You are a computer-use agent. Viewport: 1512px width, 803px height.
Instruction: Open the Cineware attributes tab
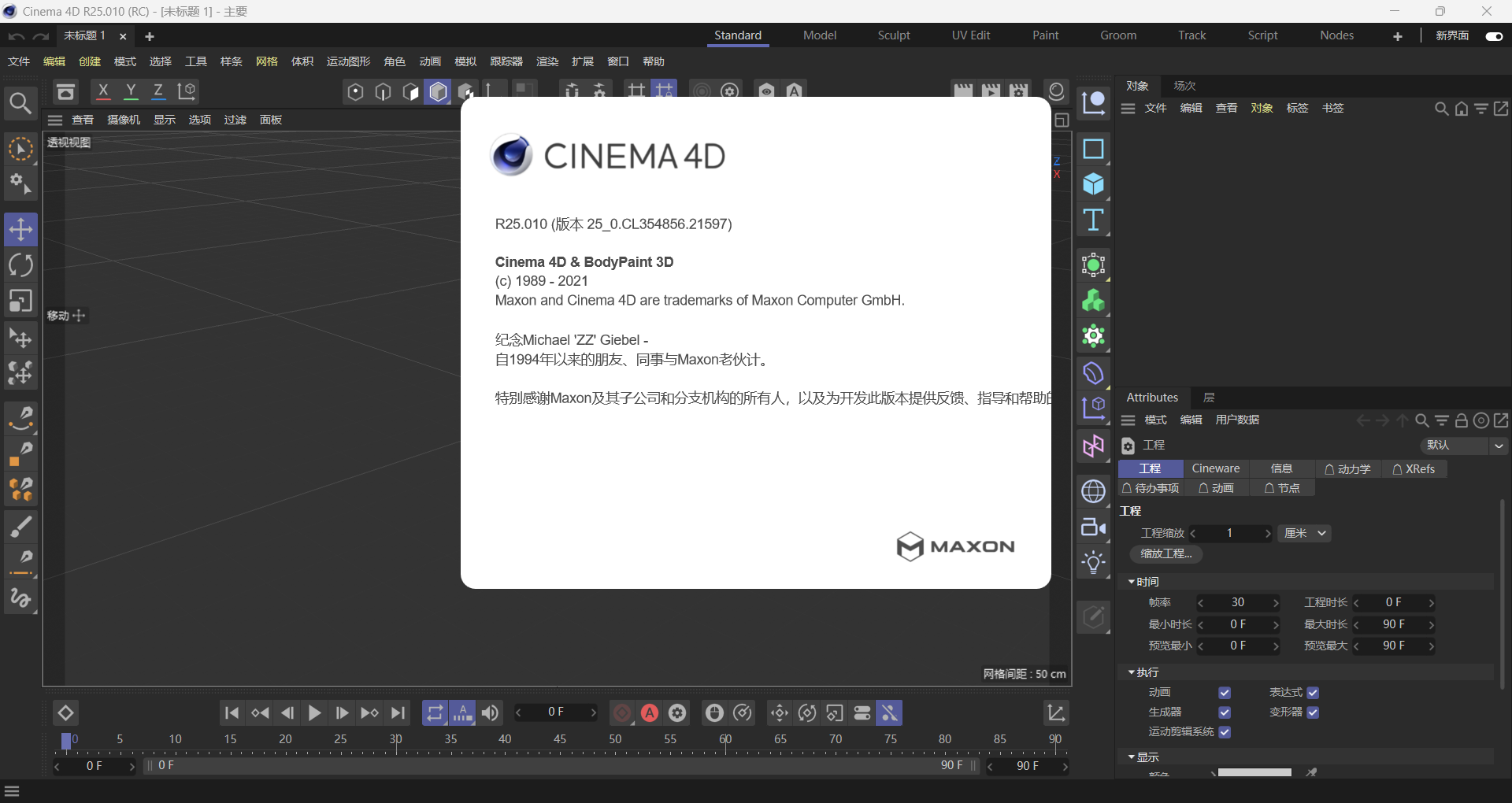[x=1215, y=469]
